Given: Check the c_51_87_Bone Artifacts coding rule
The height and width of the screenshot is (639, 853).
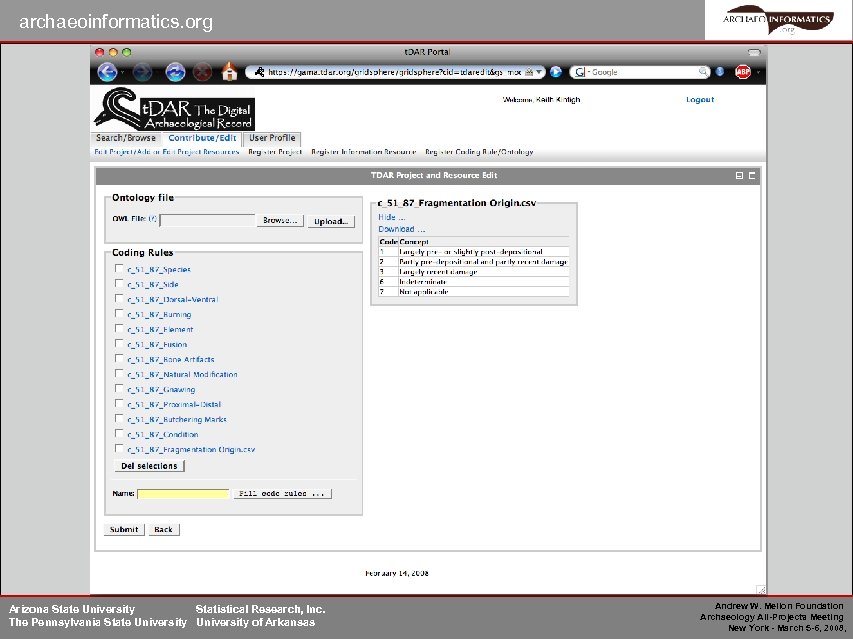Looking at the screenshot, I should point(119,358).
